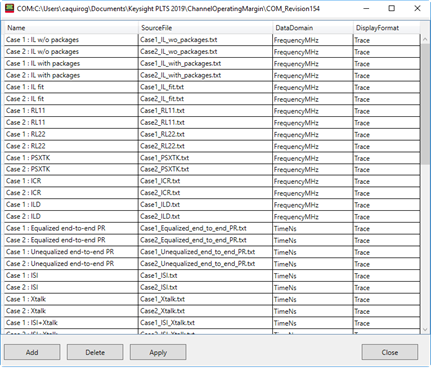Select 'Case 1 : IL fit' name cell
This screenshot has width=432, height=368.
71,87
